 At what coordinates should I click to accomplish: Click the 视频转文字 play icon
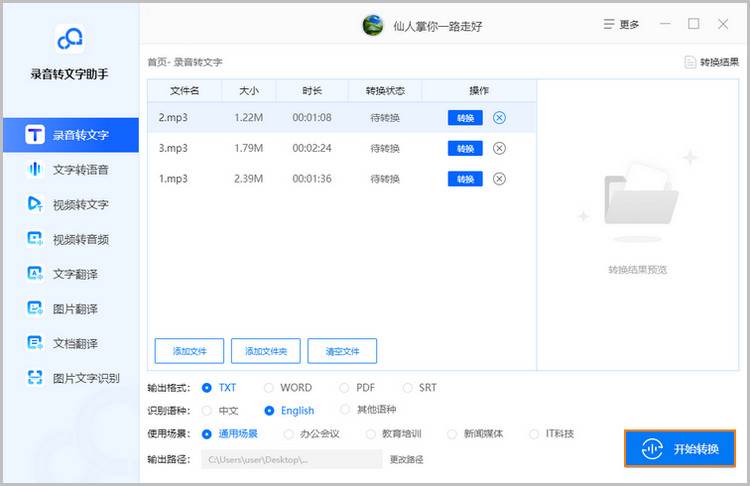35,204
